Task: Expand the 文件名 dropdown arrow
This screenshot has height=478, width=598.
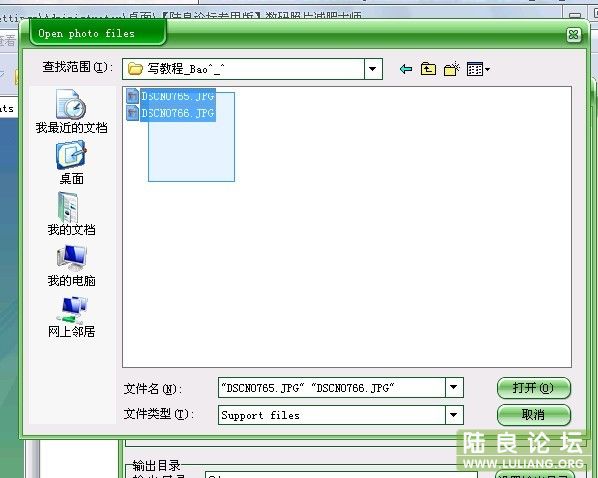Action: (454, 387)
